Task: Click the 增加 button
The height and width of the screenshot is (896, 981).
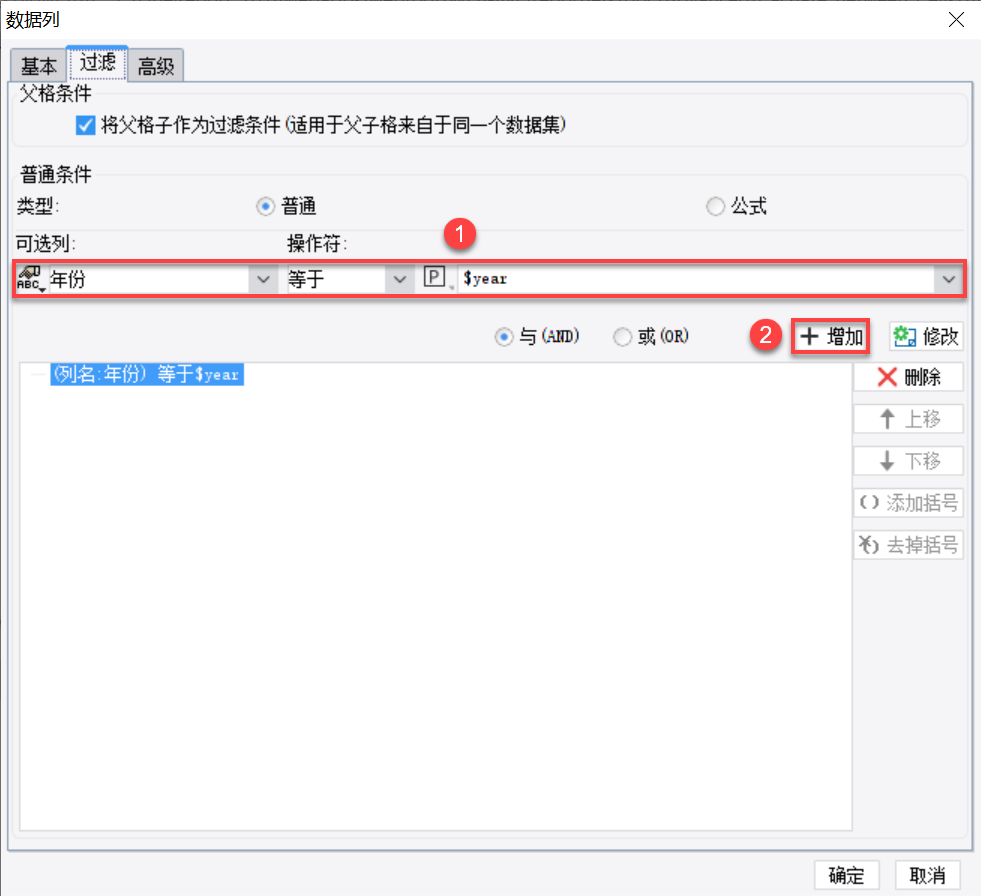Action: 831,337
